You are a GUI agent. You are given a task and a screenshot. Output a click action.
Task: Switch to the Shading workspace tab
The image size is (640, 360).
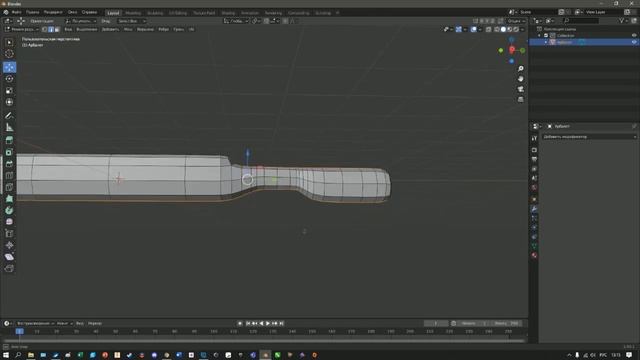tap(228, 13)
